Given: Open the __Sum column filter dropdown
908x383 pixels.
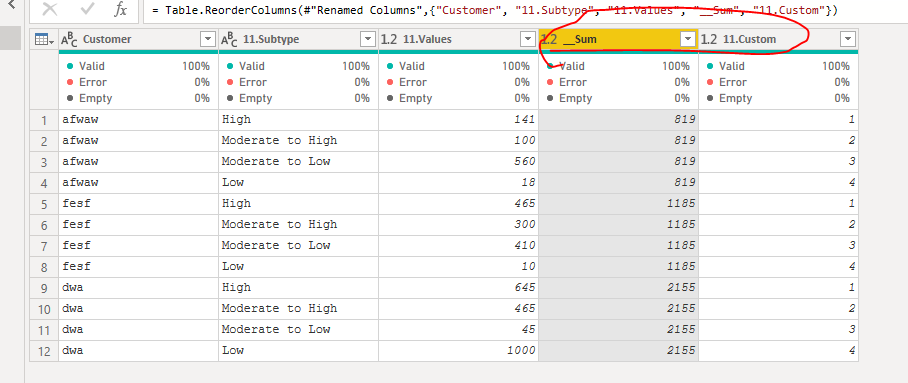Looking at the screenshot, I should pyautogui.click(x=688, y=39).
